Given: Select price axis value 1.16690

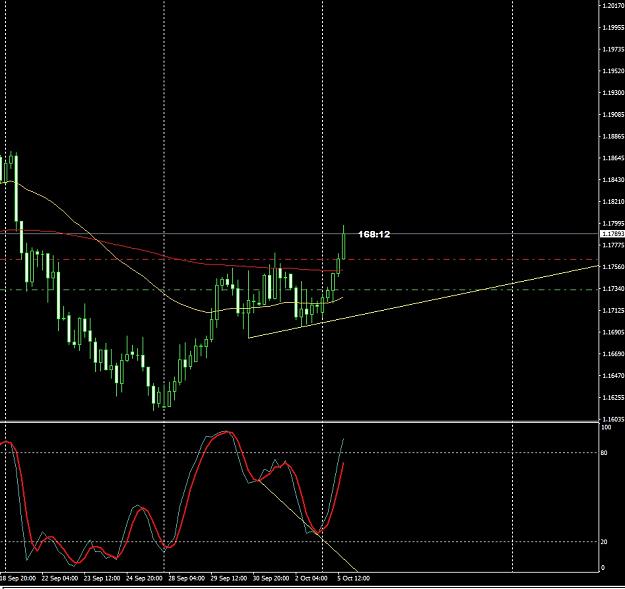Looking at the screenshot, I should pyautogui.click(x=613, y=353).
